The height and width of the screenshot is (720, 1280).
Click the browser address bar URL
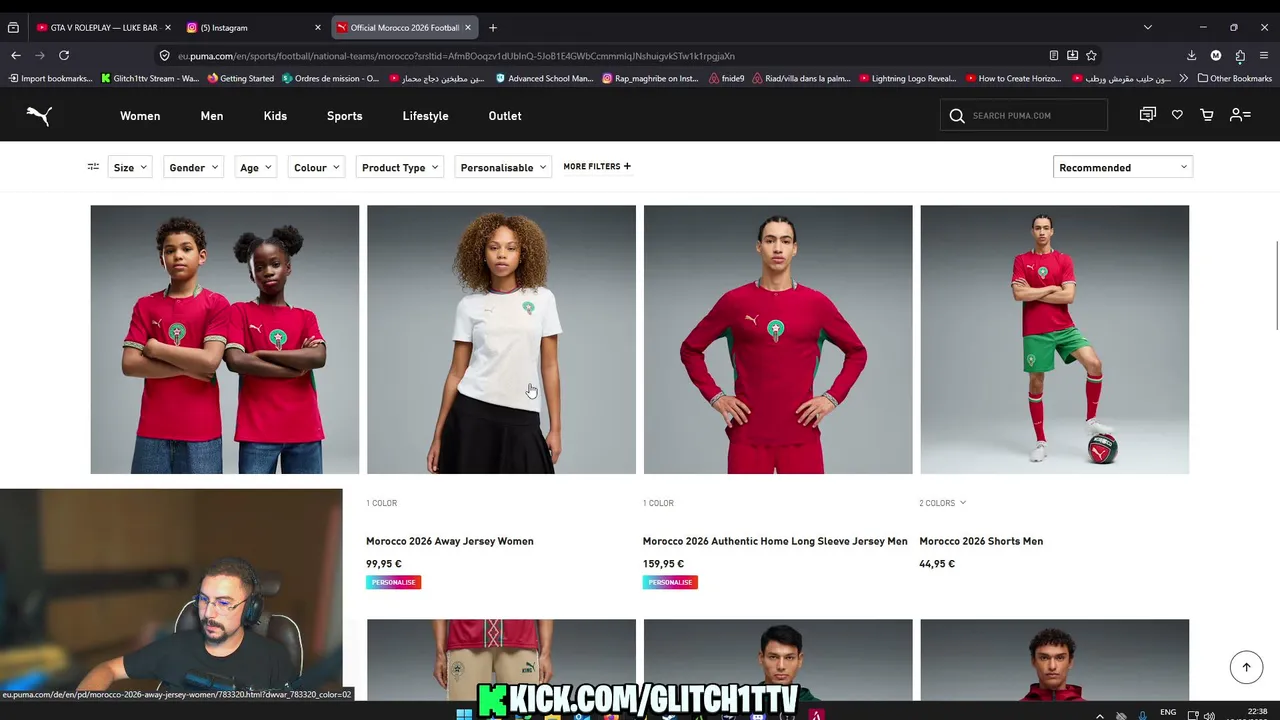456,56
